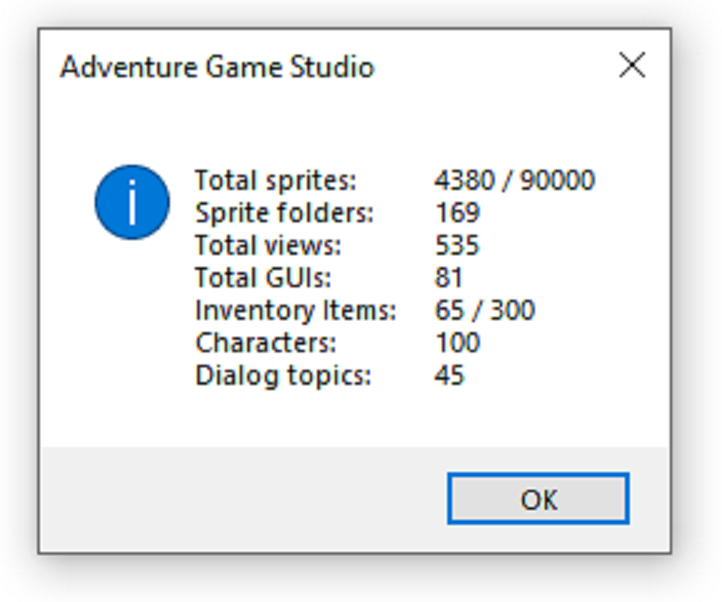Click the Adventure Game Studio title text
Screen dimensions: 722x602
[x=217, y=68]
